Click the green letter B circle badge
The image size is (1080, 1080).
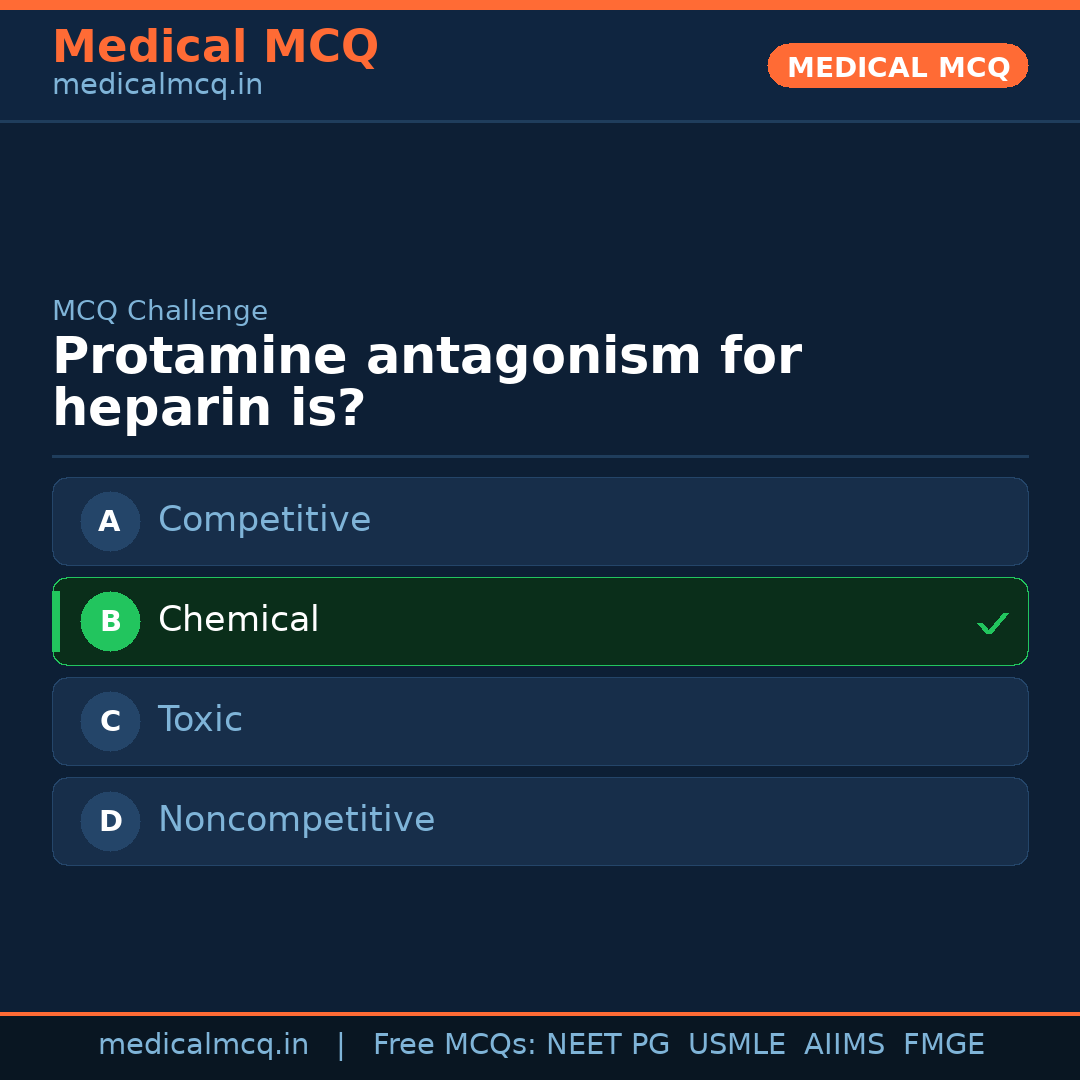[110, 621]
